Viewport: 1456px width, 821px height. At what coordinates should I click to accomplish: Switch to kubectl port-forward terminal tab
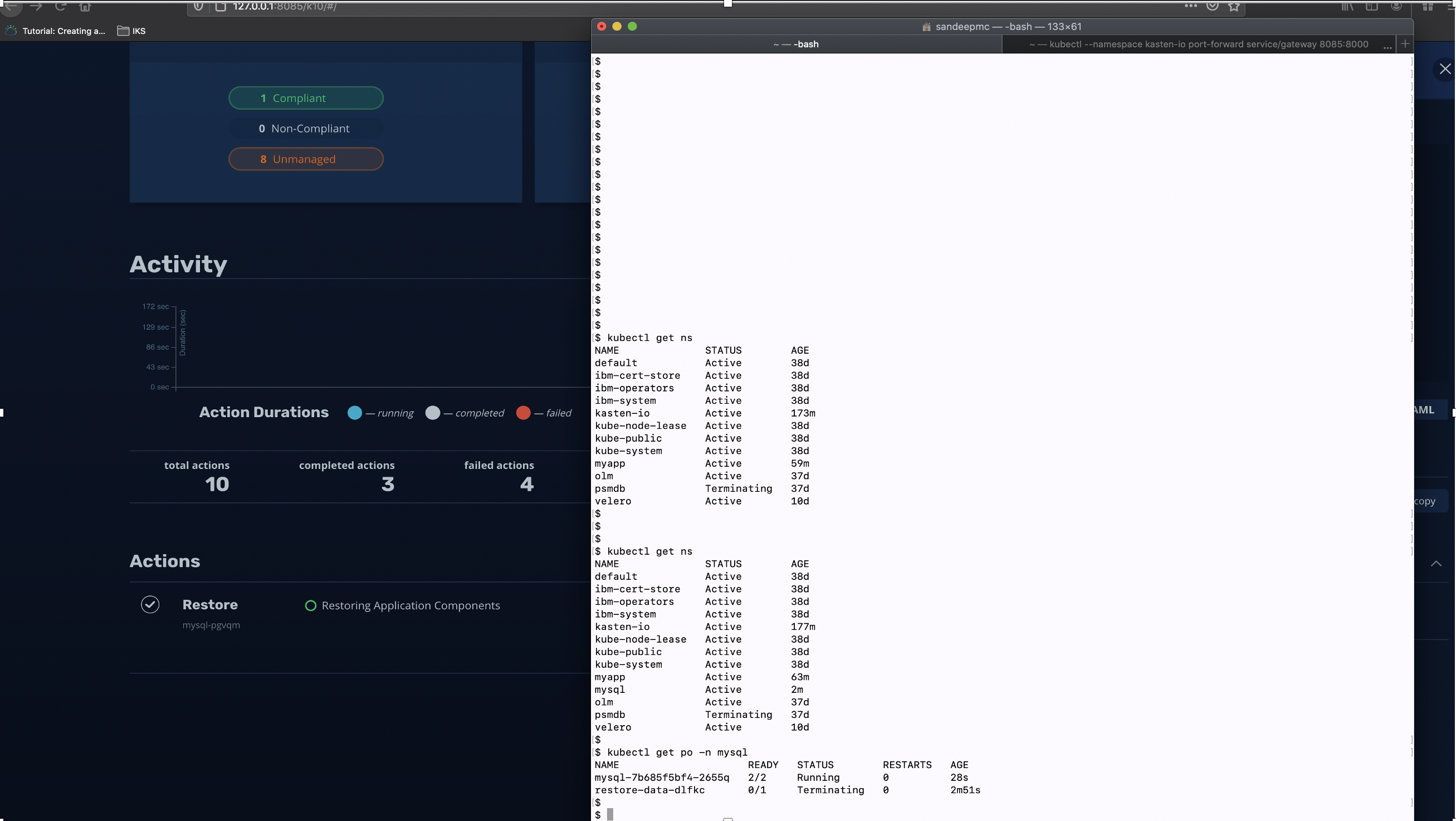(x=1198, y=44)
